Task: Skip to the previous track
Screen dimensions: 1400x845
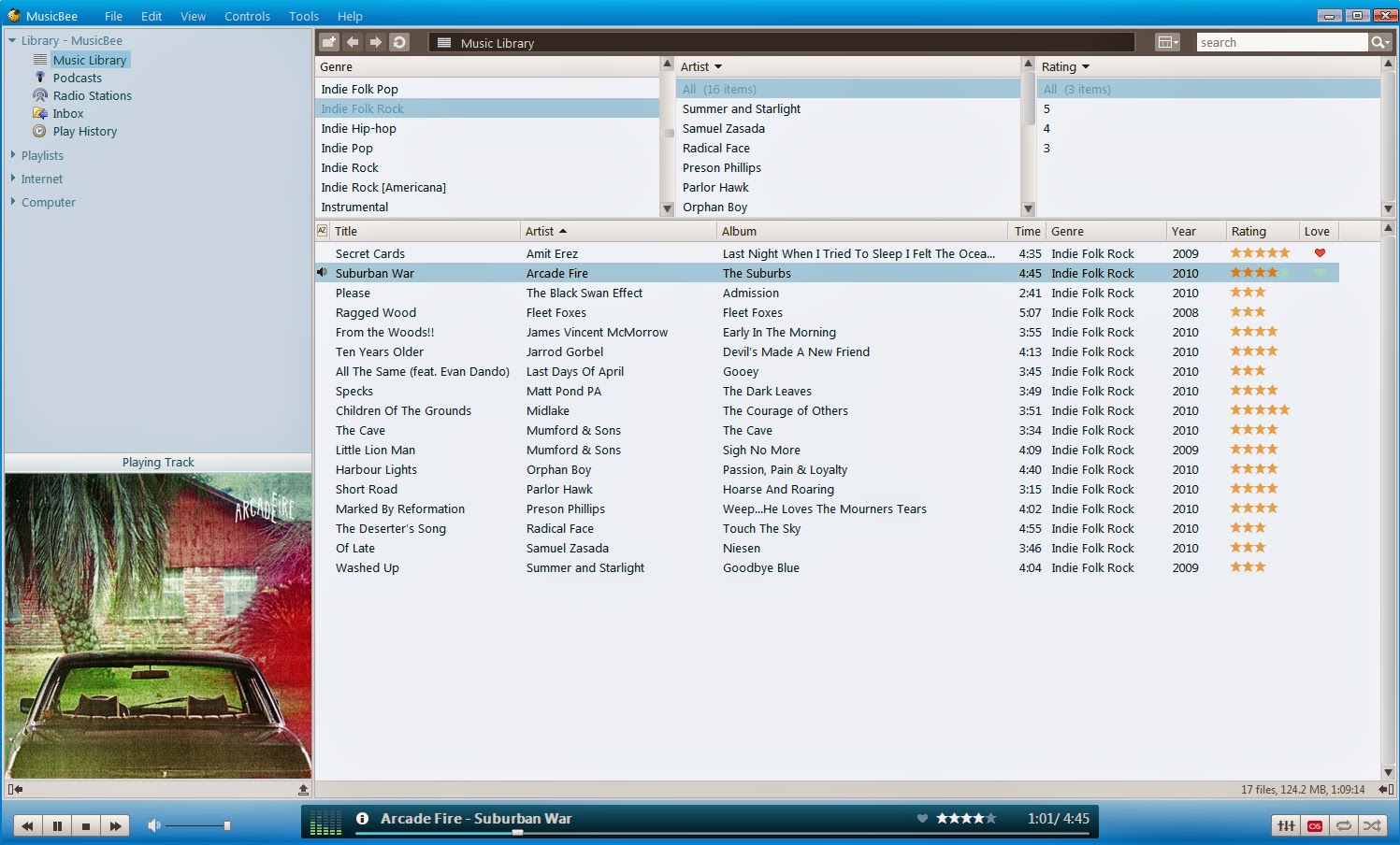Action: coord(28,825)
